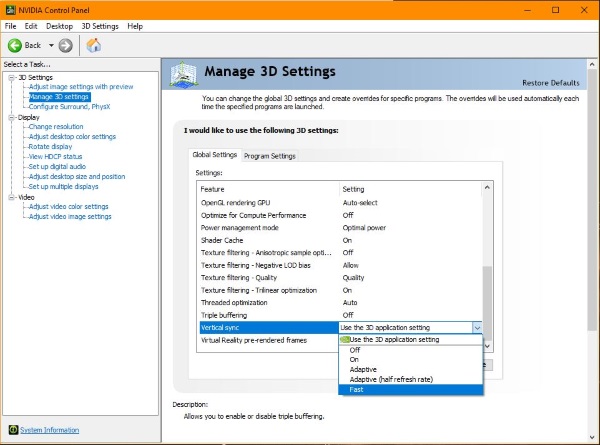Switch to the Program Settings tab

pyautogui.click(x=270, y=156)
